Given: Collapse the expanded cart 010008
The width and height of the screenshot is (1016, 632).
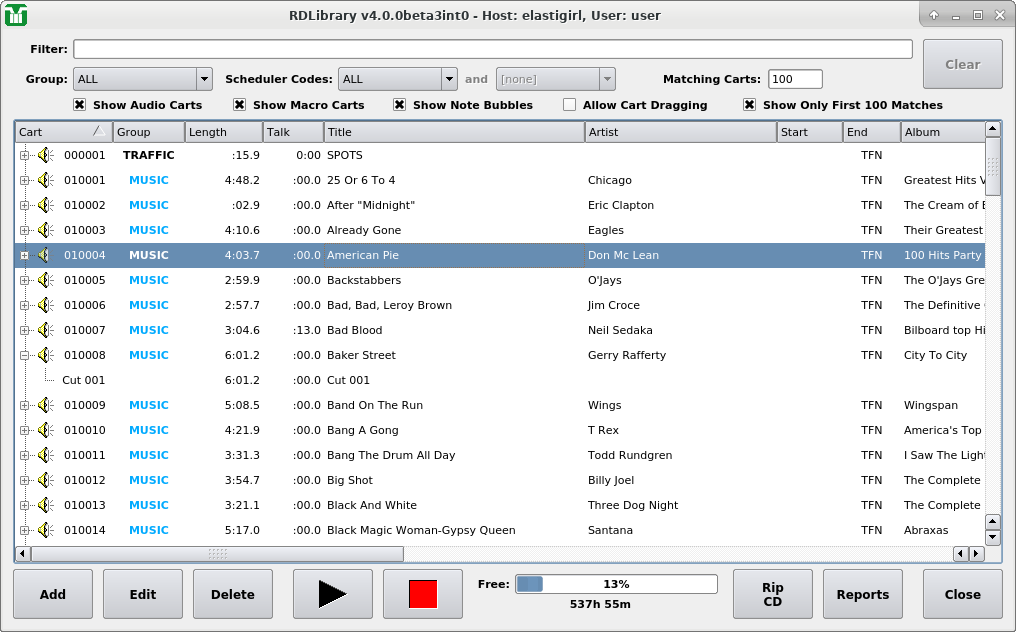Looking at the screenshot, I should (24, 355).
